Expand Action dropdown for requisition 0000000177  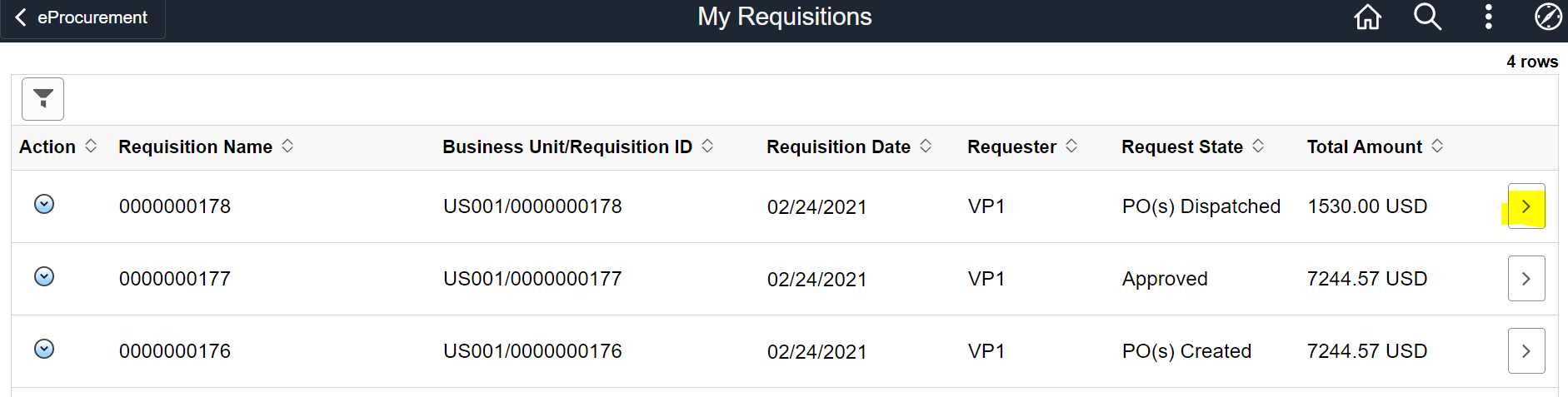pyautogui.click(x=44, y=276)
